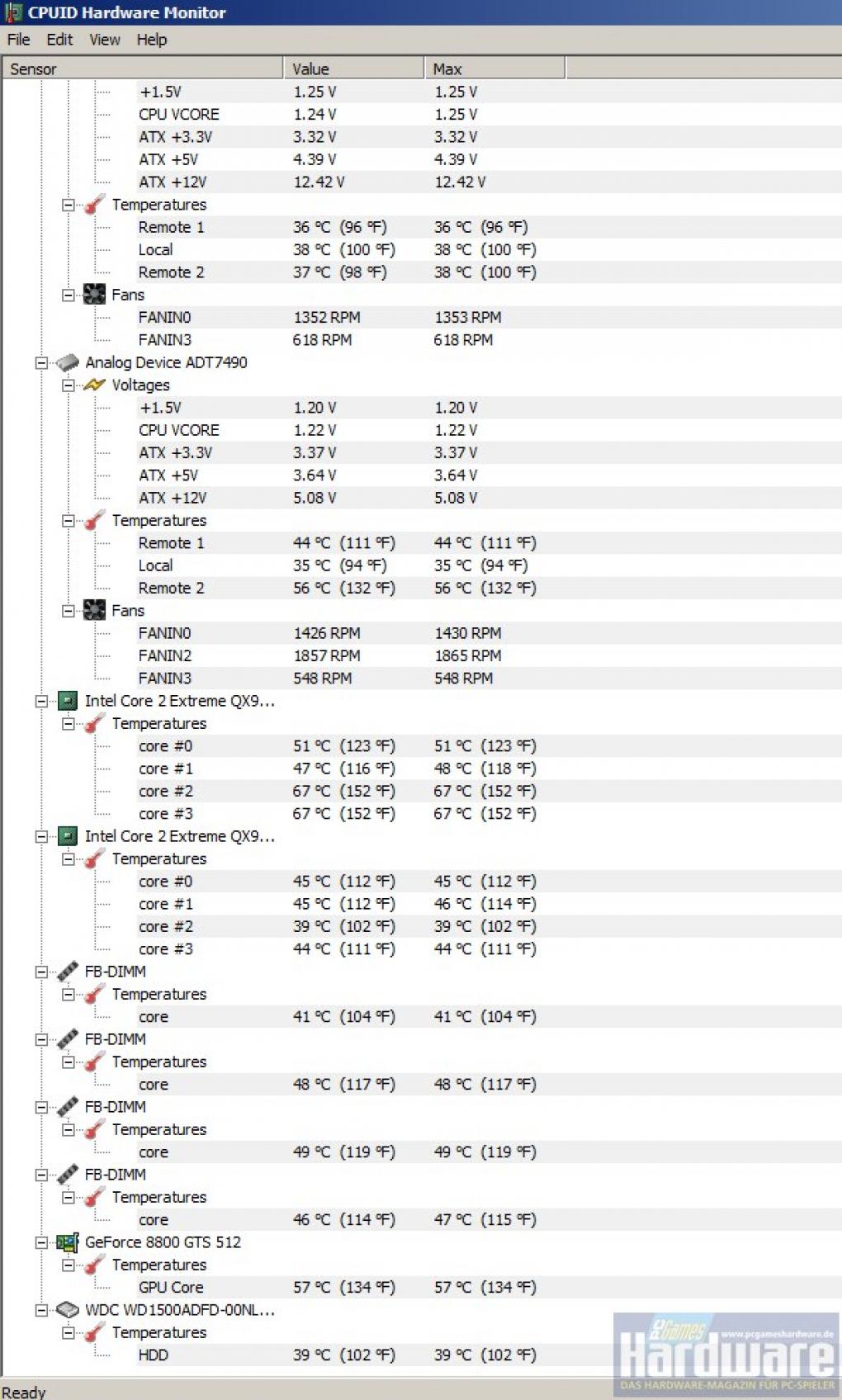
Task: Click FB-DIMM memory icon with core 48 °C
Action: [x=67, y=1039]
